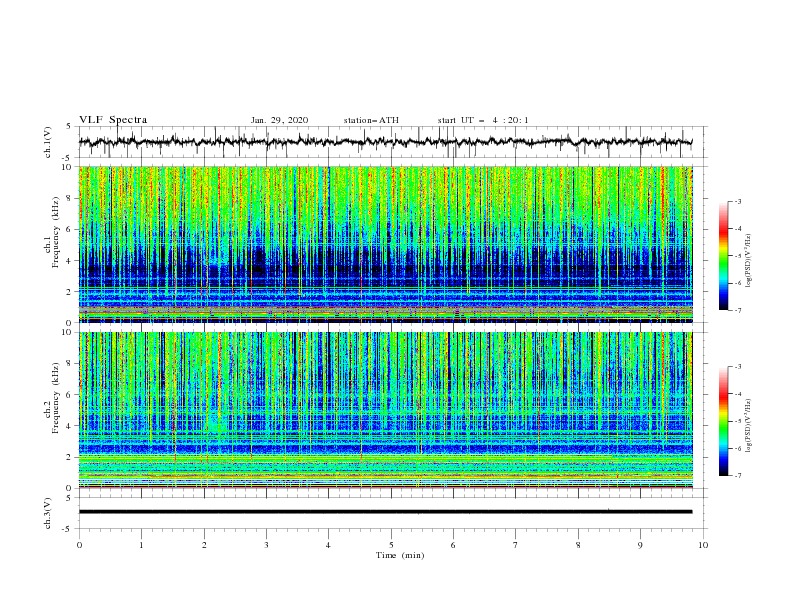792x612 pixels.
Task: Click the "ch.3(V)" axis label
Action: 48,513
